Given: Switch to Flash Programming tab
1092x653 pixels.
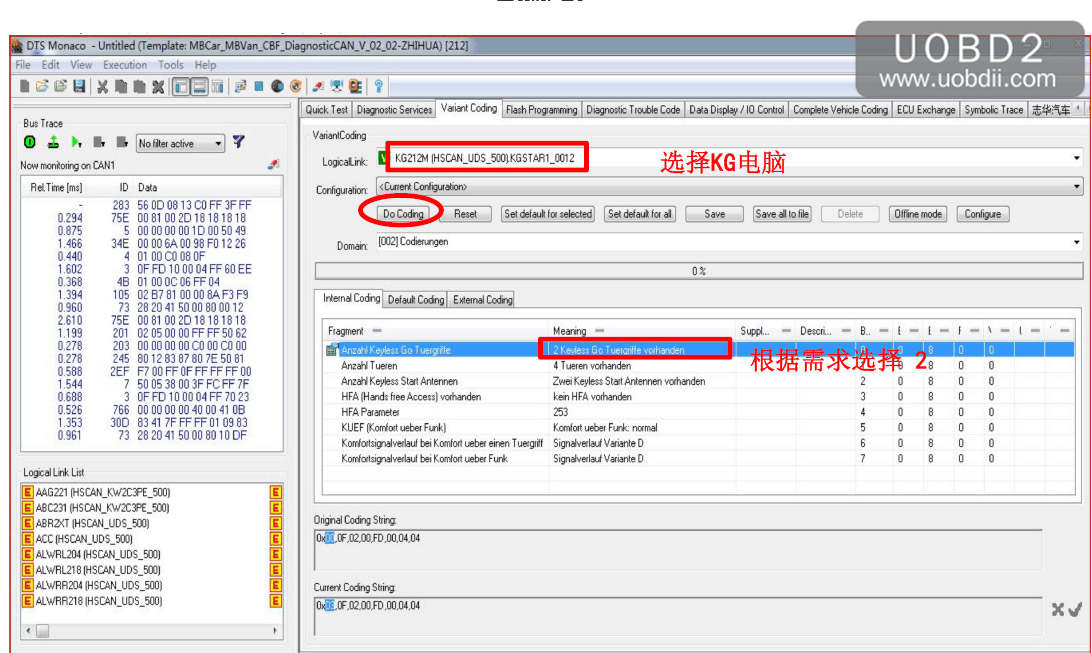Looking at the screenshot, I should coord(541,109).
